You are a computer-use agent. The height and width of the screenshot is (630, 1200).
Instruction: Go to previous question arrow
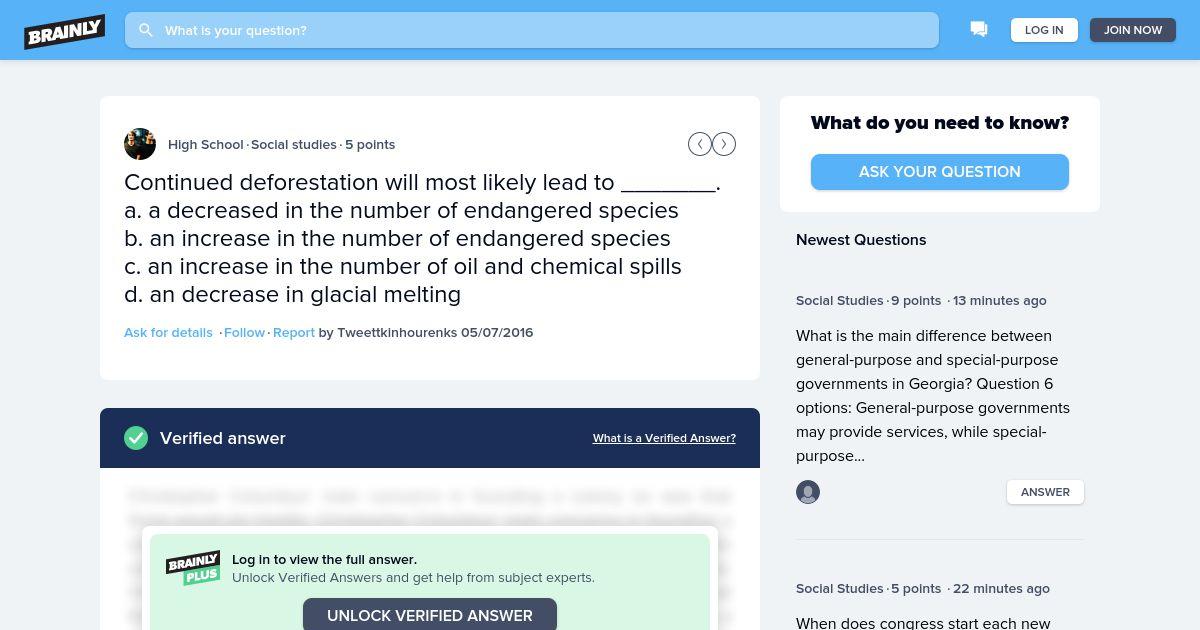click(700, 144)
